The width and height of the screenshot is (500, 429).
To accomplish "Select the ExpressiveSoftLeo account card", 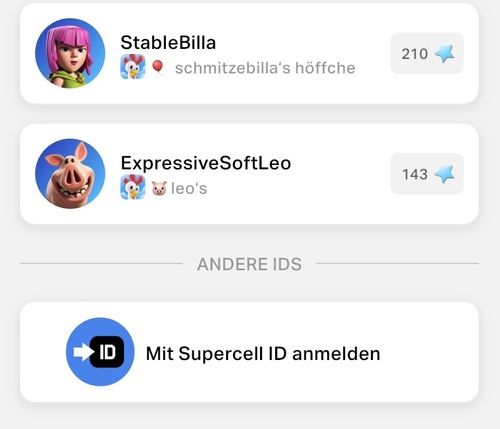I will point(249,174).
